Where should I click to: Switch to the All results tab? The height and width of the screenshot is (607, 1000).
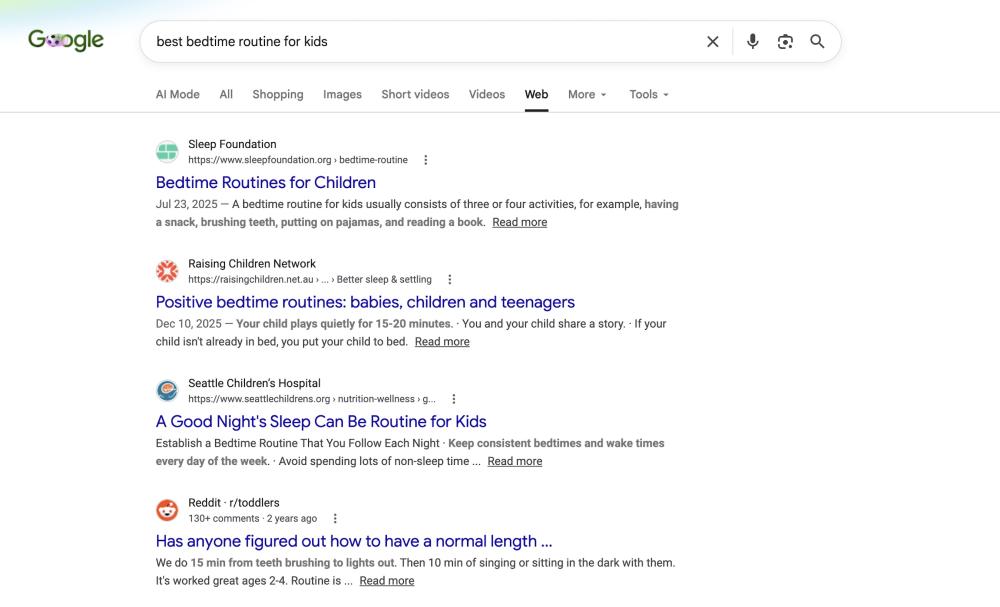click(226, 94)
